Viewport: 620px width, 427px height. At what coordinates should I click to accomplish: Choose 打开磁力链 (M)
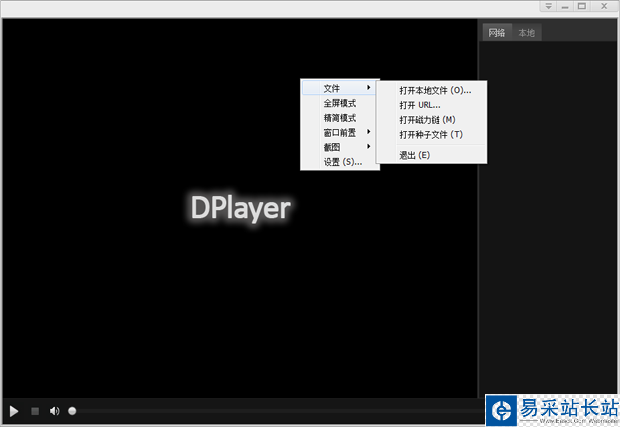pos(431,120)
